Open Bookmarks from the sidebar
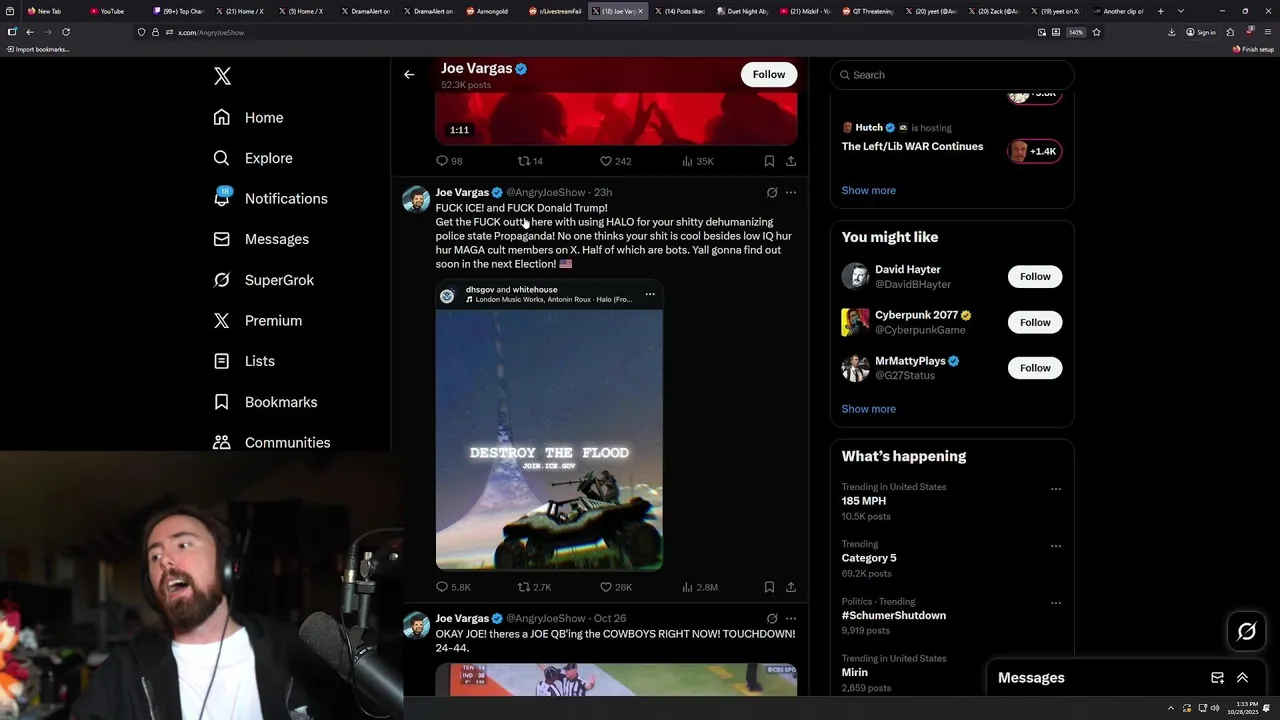 click(x=265, y=402)
